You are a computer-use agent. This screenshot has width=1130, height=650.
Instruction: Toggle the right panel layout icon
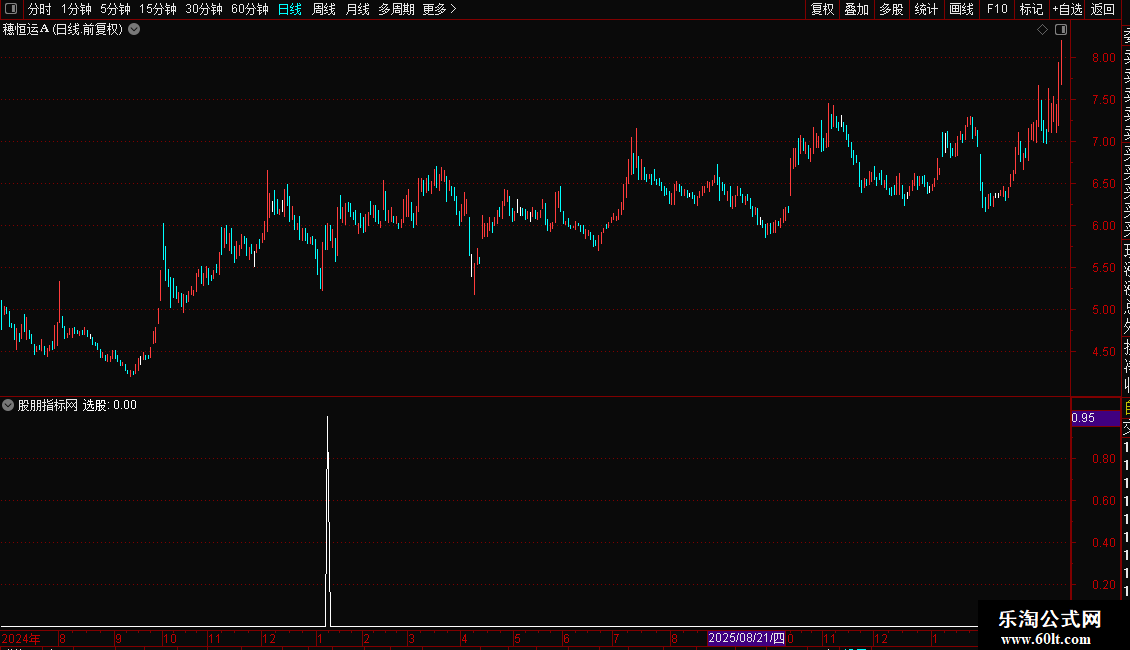[1061, 30]
